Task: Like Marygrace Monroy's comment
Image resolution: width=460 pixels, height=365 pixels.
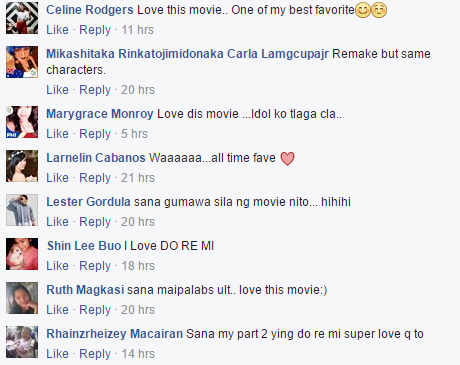Action: (57, 134)
